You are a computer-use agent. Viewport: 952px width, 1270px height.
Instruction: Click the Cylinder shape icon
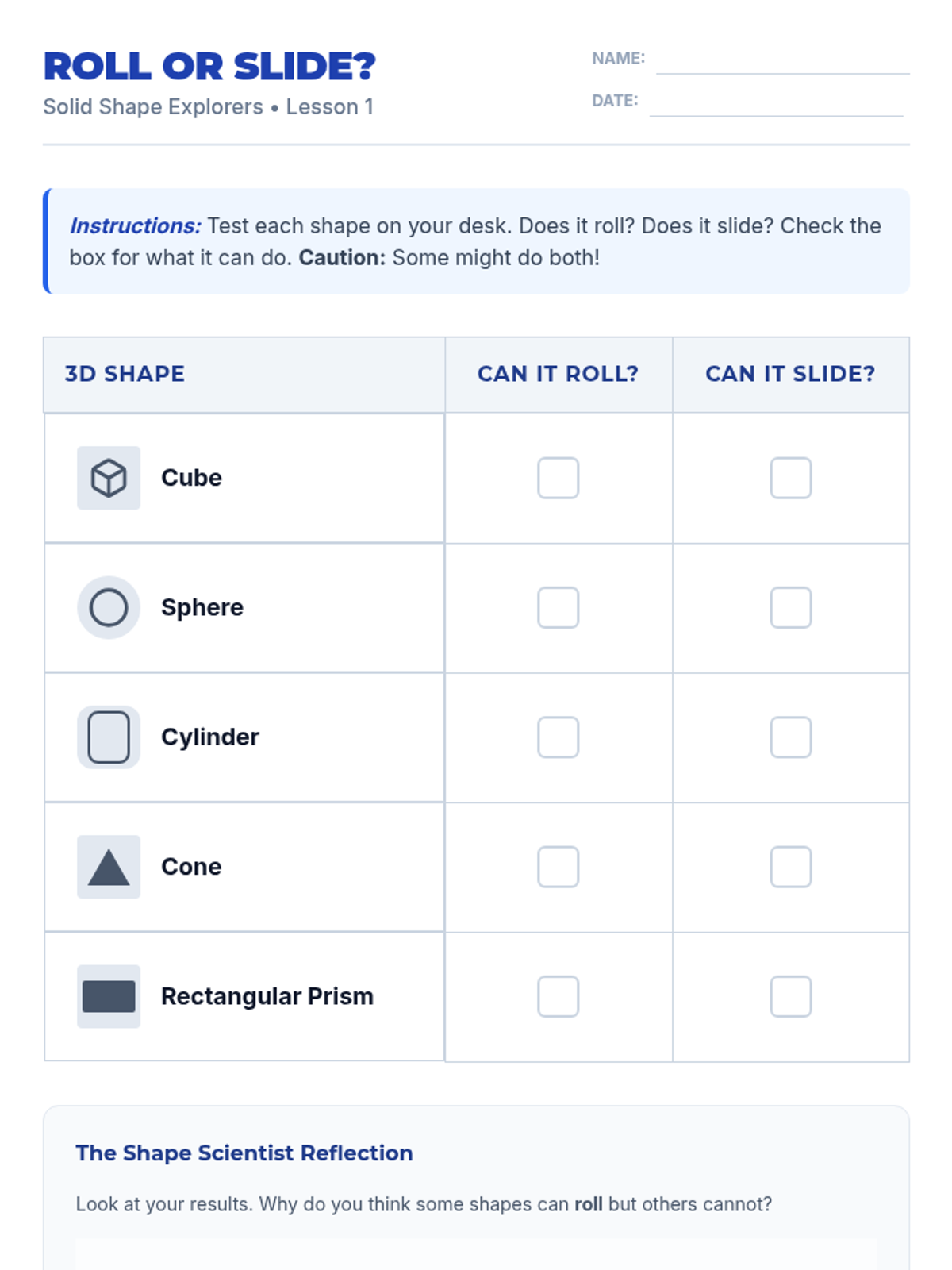[x=109, y=737]
